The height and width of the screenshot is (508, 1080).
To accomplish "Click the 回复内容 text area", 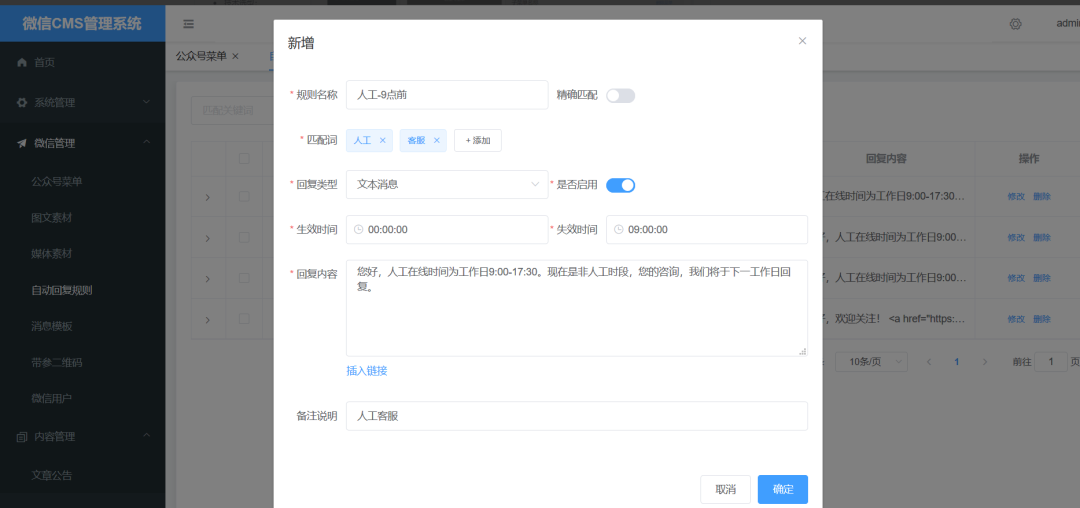I will tap(577, 308).
